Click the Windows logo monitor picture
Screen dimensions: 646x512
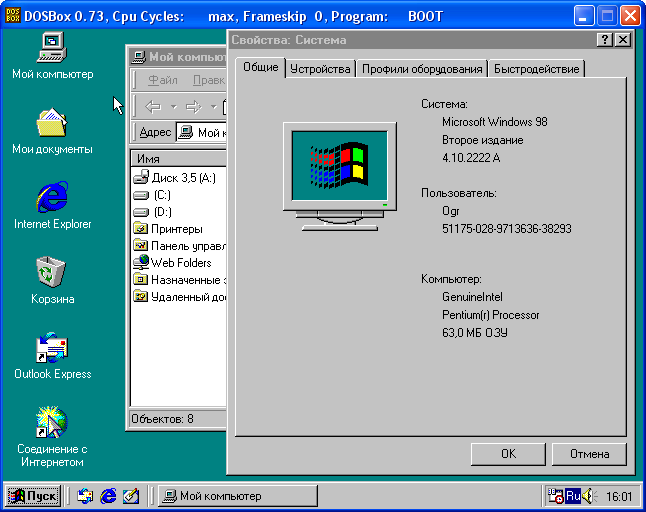point(339,176)
